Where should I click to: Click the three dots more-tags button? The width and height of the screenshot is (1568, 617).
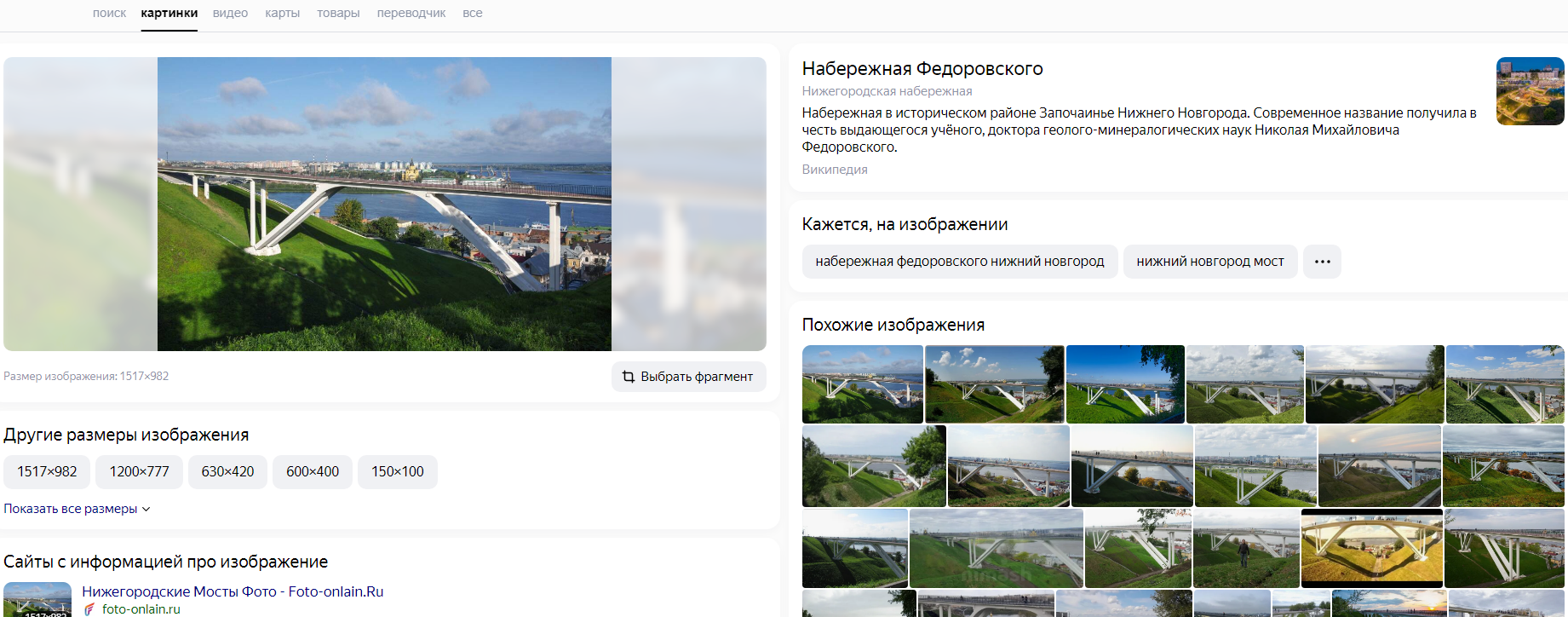(1322, 262)
